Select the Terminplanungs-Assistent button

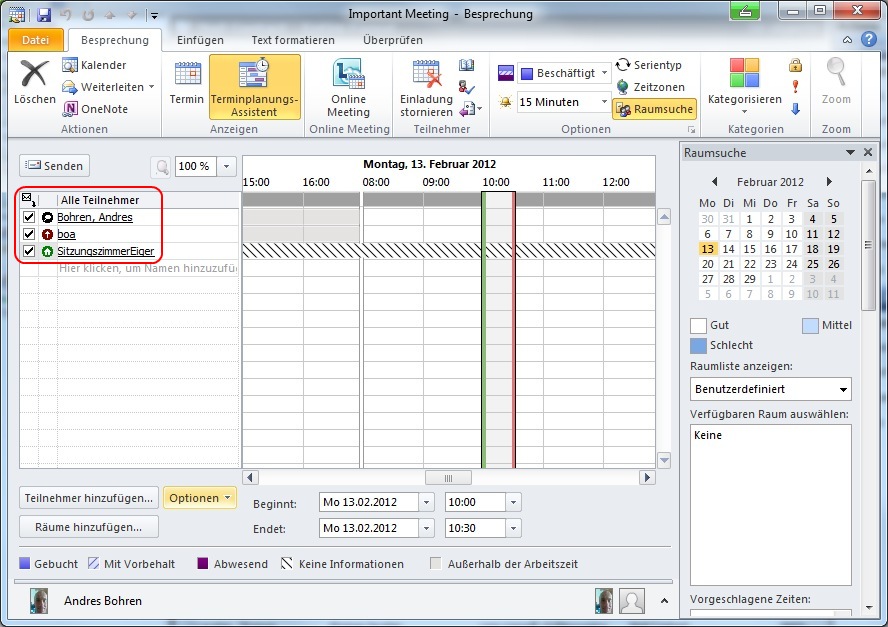pyautogui.click(x=254, y=87)
